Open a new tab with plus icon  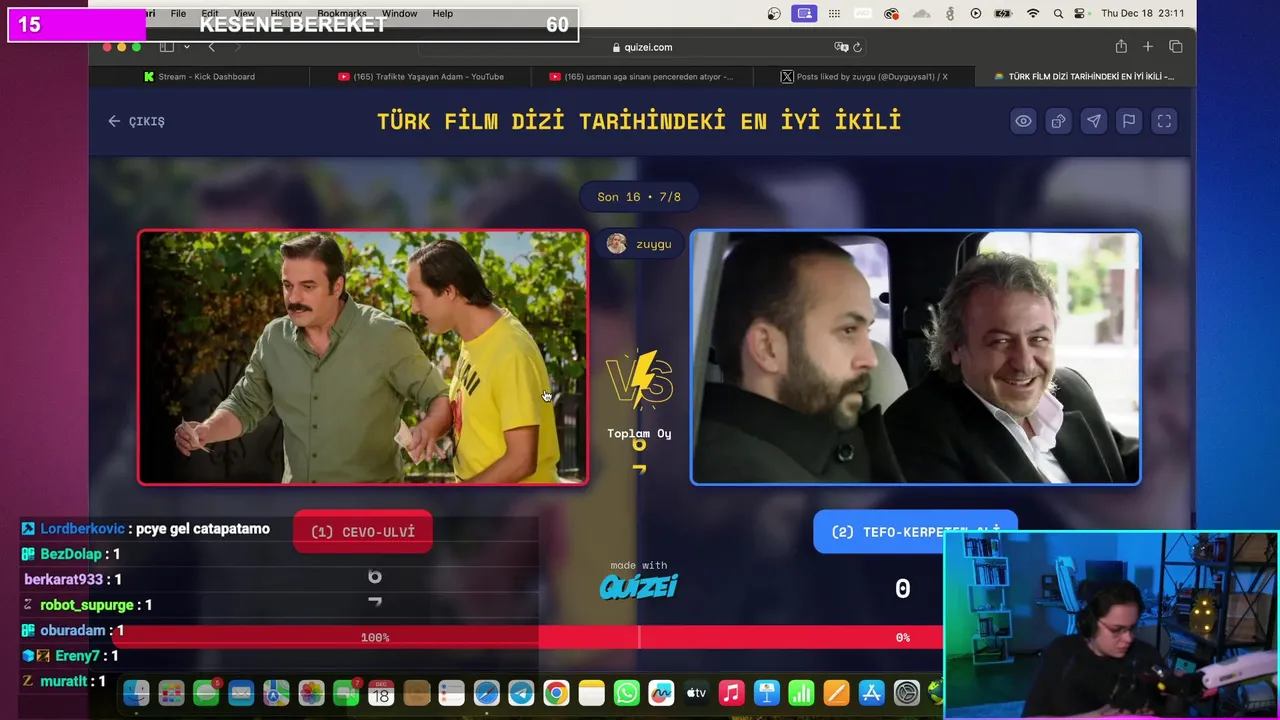click(x=1148, y=47)
